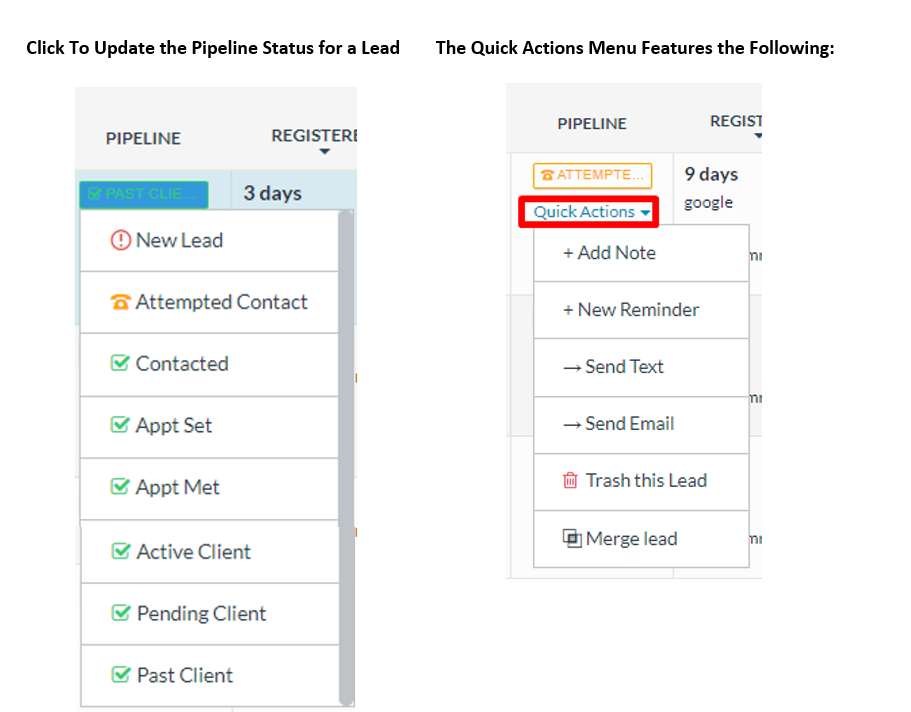Select Contacted in pipeline list
The width and height of the screenshot is (911, 712).
pos(209,364)
